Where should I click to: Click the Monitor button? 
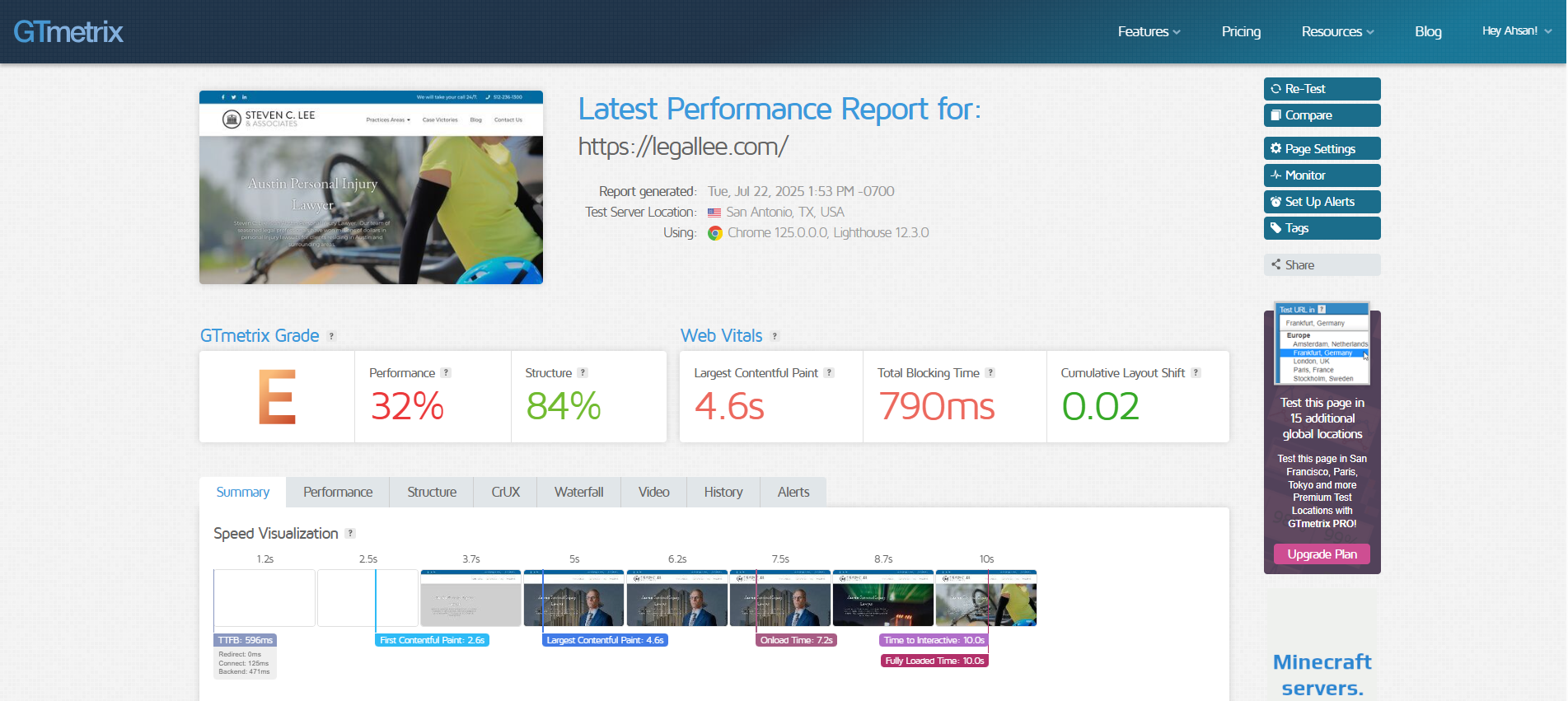[x=1322, y=175]
